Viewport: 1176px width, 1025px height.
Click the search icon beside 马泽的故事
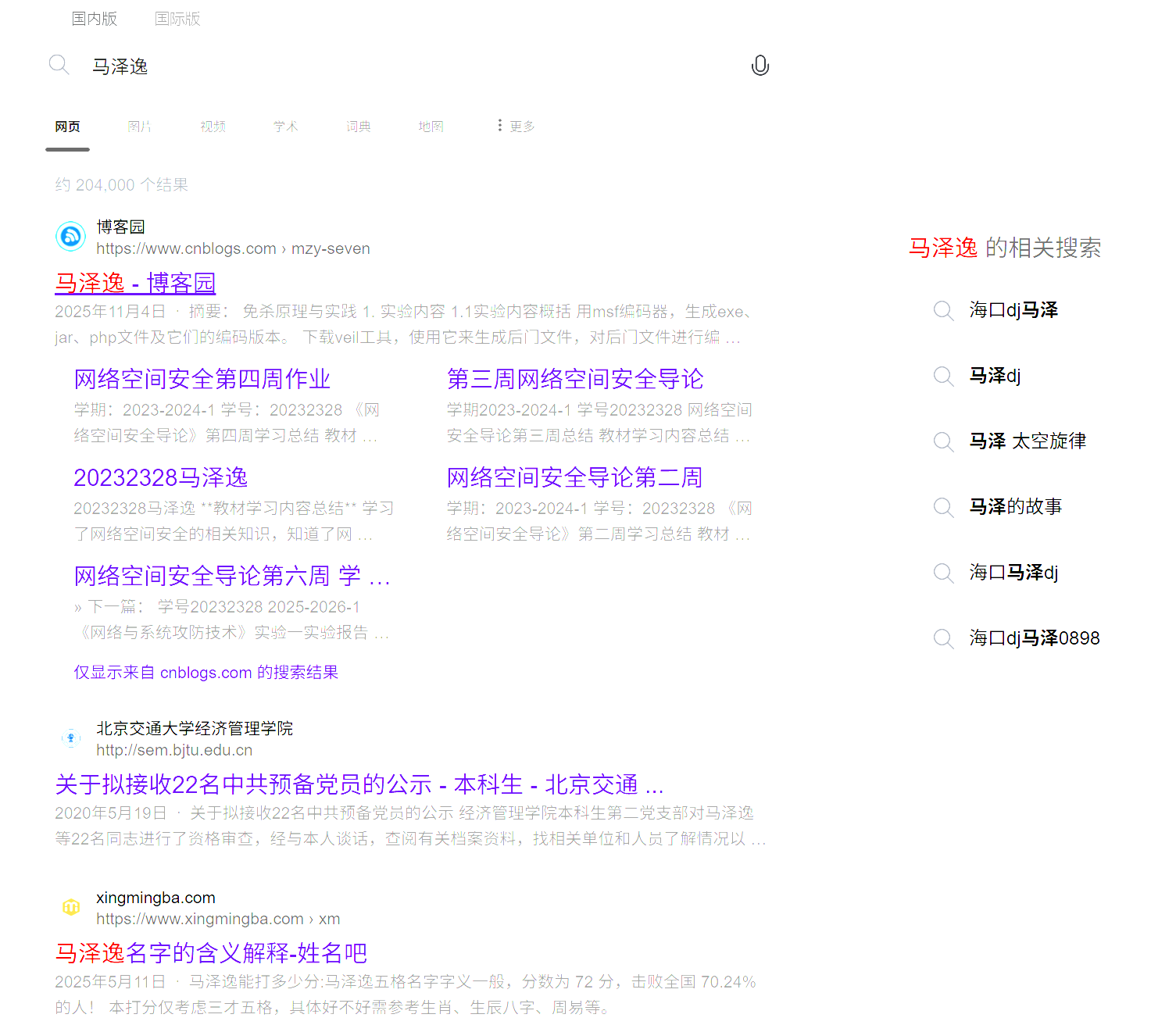[x=943, y=507]
